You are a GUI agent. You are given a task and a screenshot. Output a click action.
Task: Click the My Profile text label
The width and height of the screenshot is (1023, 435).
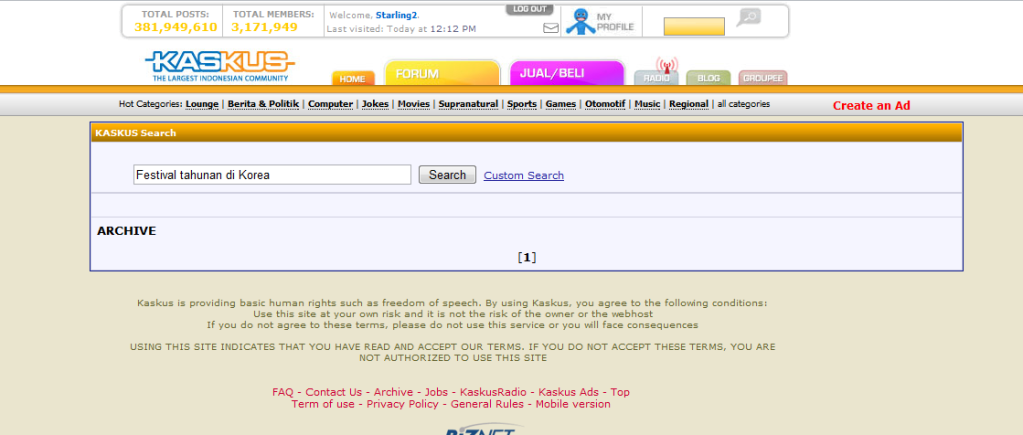tap(615, 22)
